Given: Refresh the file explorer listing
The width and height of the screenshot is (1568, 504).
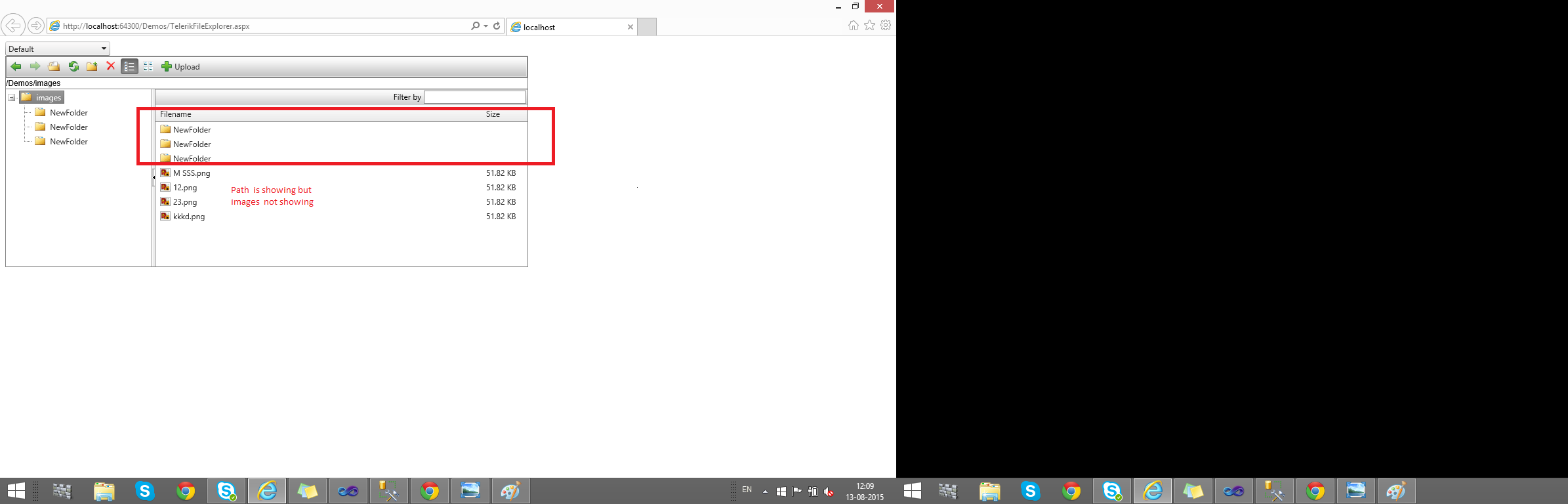Looking at the screenshot, I should click(x=73, y=66).
